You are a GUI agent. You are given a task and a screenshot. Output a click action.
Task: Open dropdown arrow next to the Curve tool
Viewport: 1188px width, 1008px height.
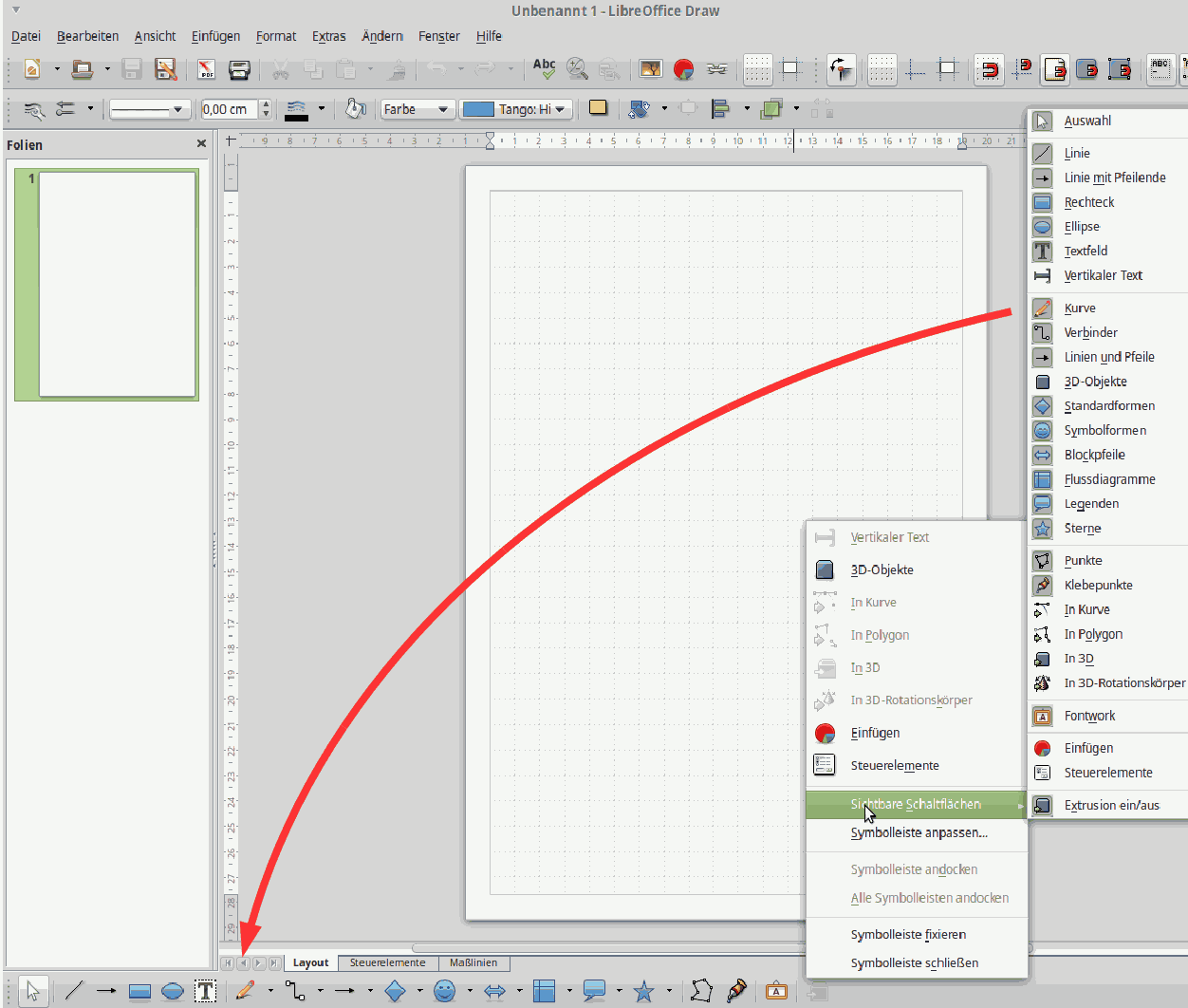pos(270,991)
